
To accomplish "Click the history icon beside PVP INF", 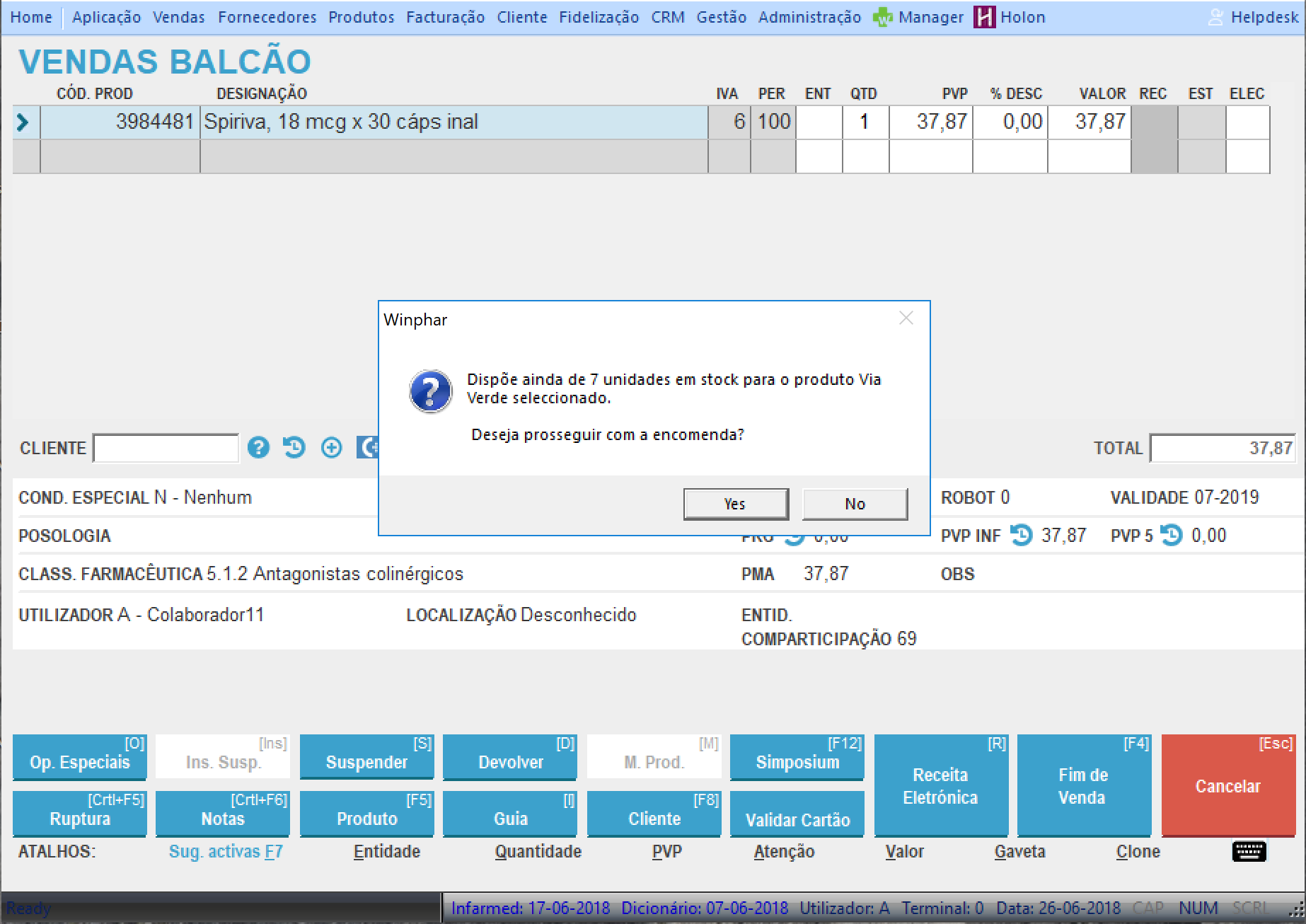I will 1021,536.
